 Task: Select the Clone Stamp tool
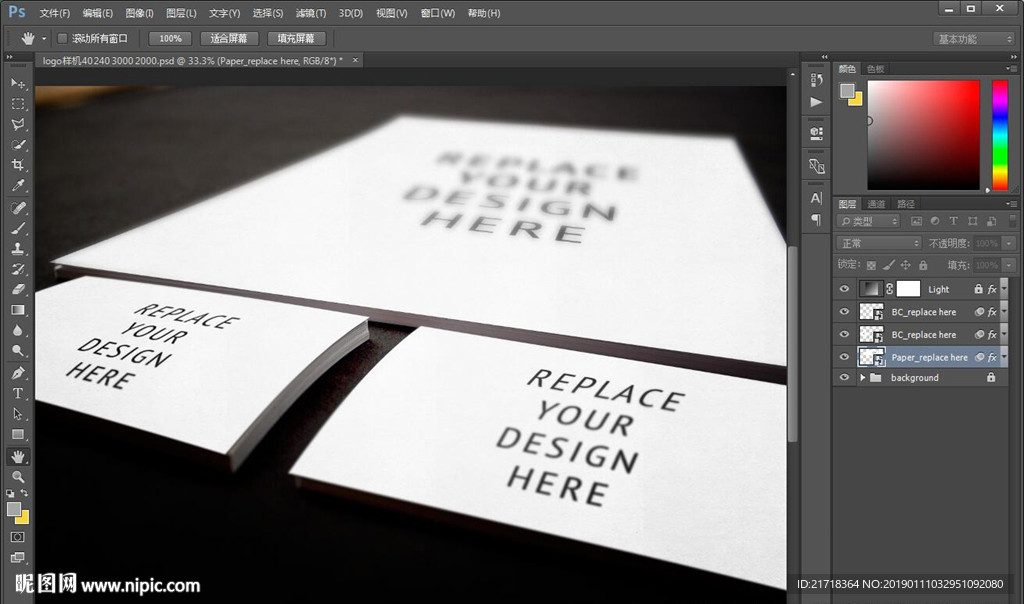[18, 248]
